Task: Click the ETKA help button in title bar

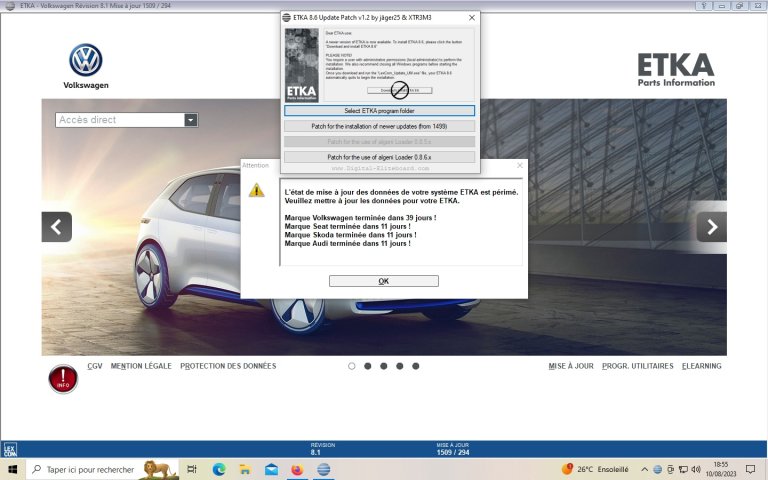Action: [703, 6]
